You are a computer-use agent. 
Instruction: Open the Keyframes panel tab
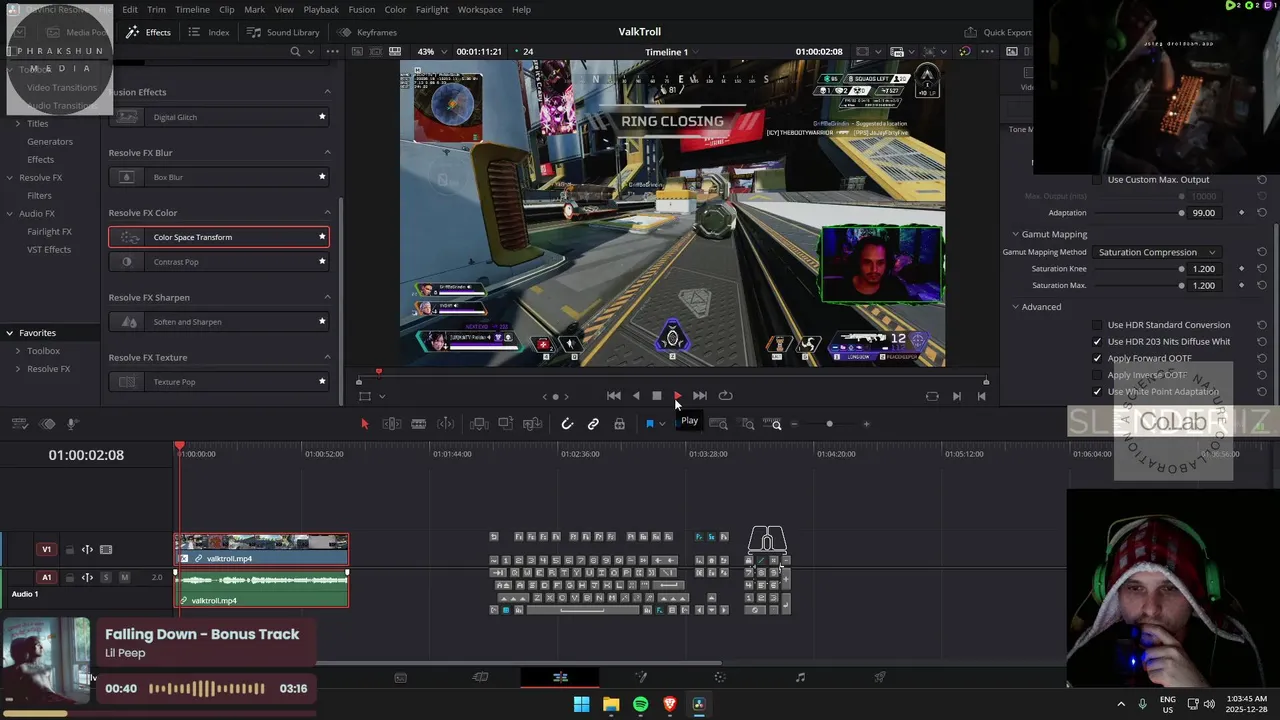click(x=367, y=32)
